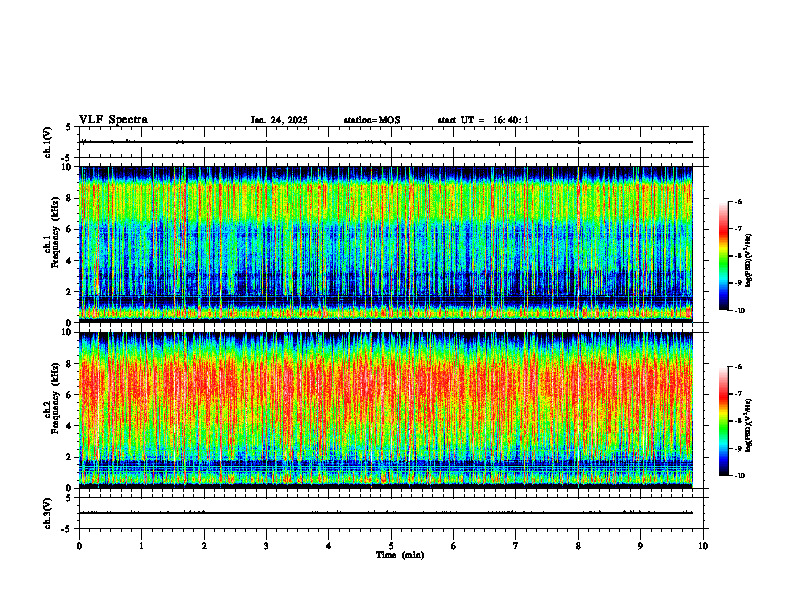Viewport: 792px width, 612px height.
Task: Click the 'Time (min)' axis label
Action: coord(400,555)
